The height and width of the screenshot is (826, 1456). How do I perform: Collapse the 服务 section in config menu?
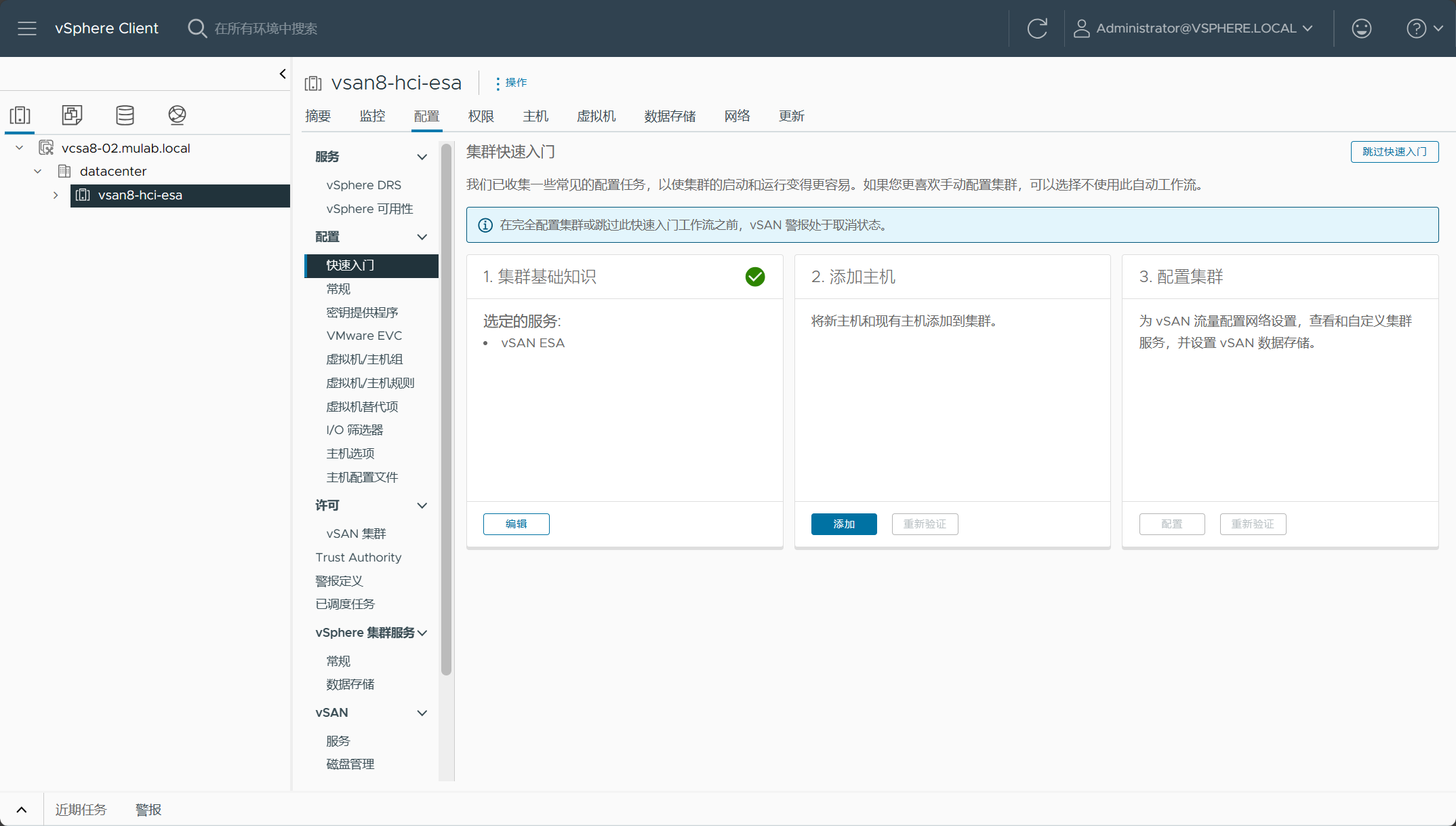(x=422, y=157)
